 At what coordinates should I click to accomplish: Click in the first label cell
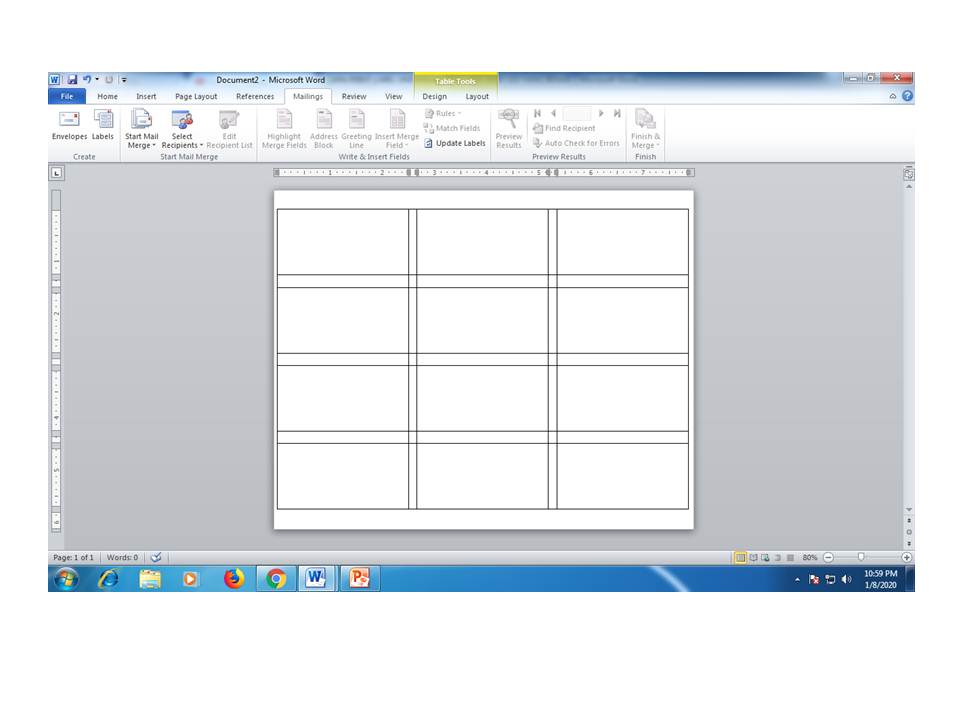coord(343,242)
